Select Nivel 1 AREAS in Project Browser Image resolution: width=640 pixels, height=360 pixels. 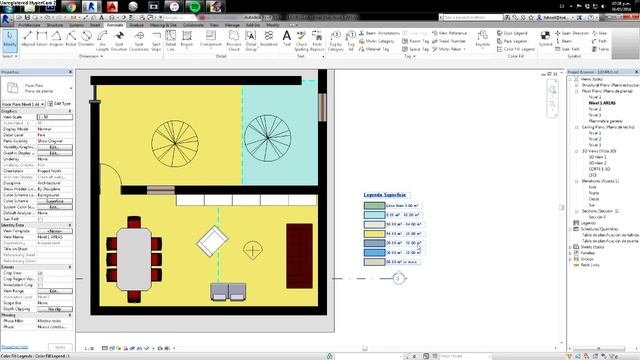click(x=602, y=103)
